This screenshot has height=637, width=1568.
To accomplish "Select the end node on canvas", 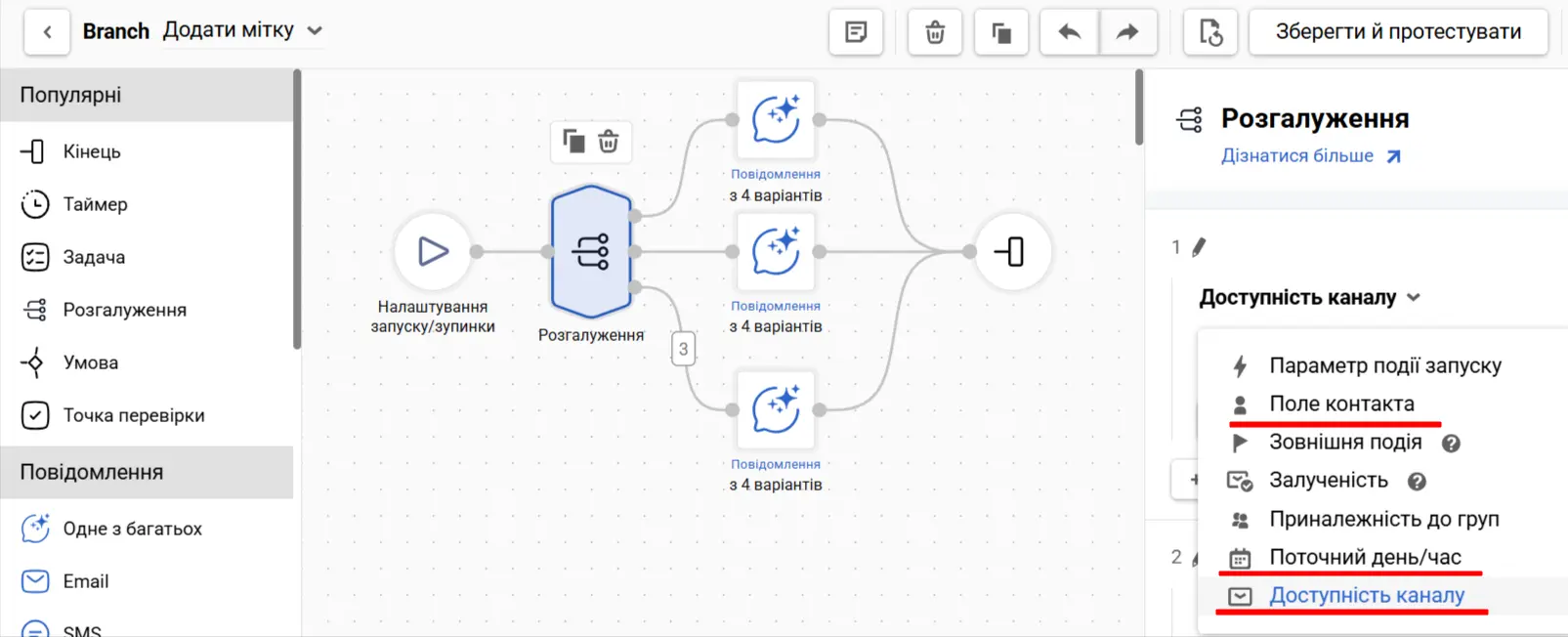I will (1012, 252).
